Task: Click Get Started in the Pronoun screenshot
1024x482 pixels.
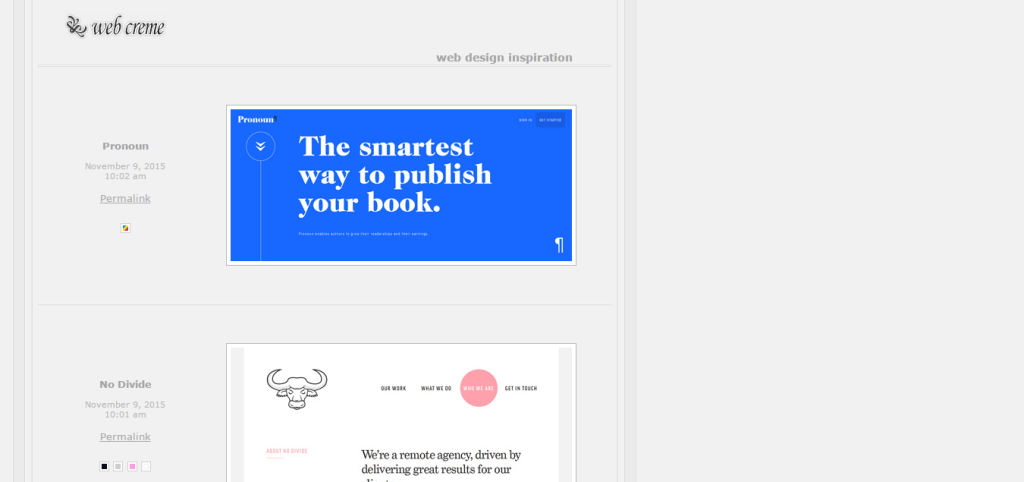Action: pyautogui.click(x=550, y=120)
